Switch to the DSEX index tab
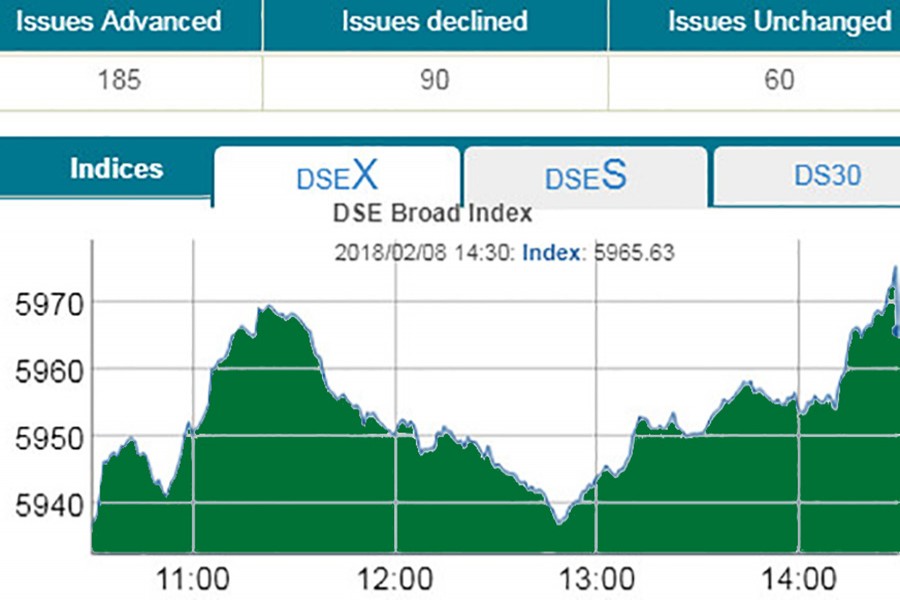Viewport: 900px width, 600px height. click(337, 177)
